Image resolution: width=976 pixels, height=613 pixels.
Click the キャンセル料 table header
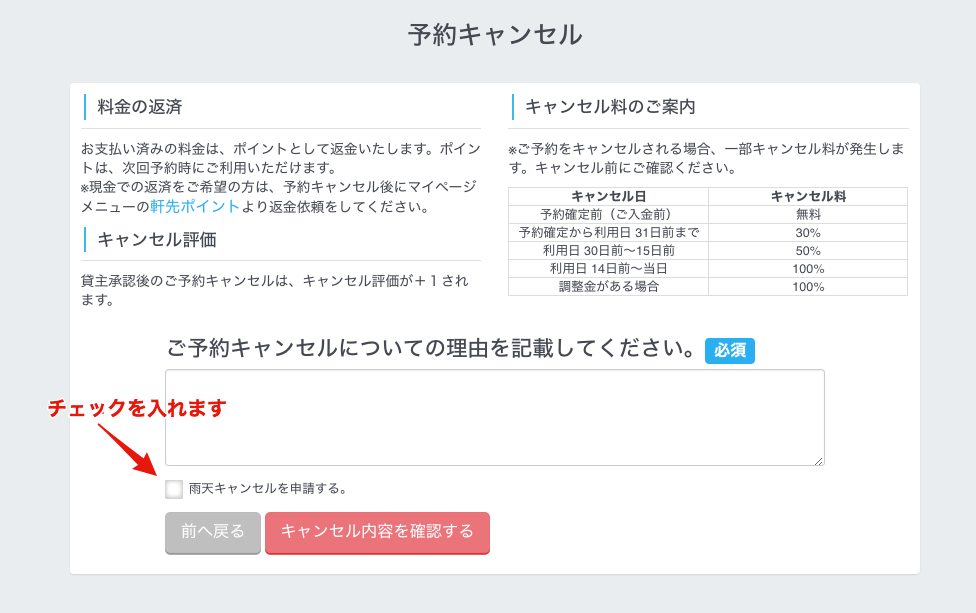point(808,197)
